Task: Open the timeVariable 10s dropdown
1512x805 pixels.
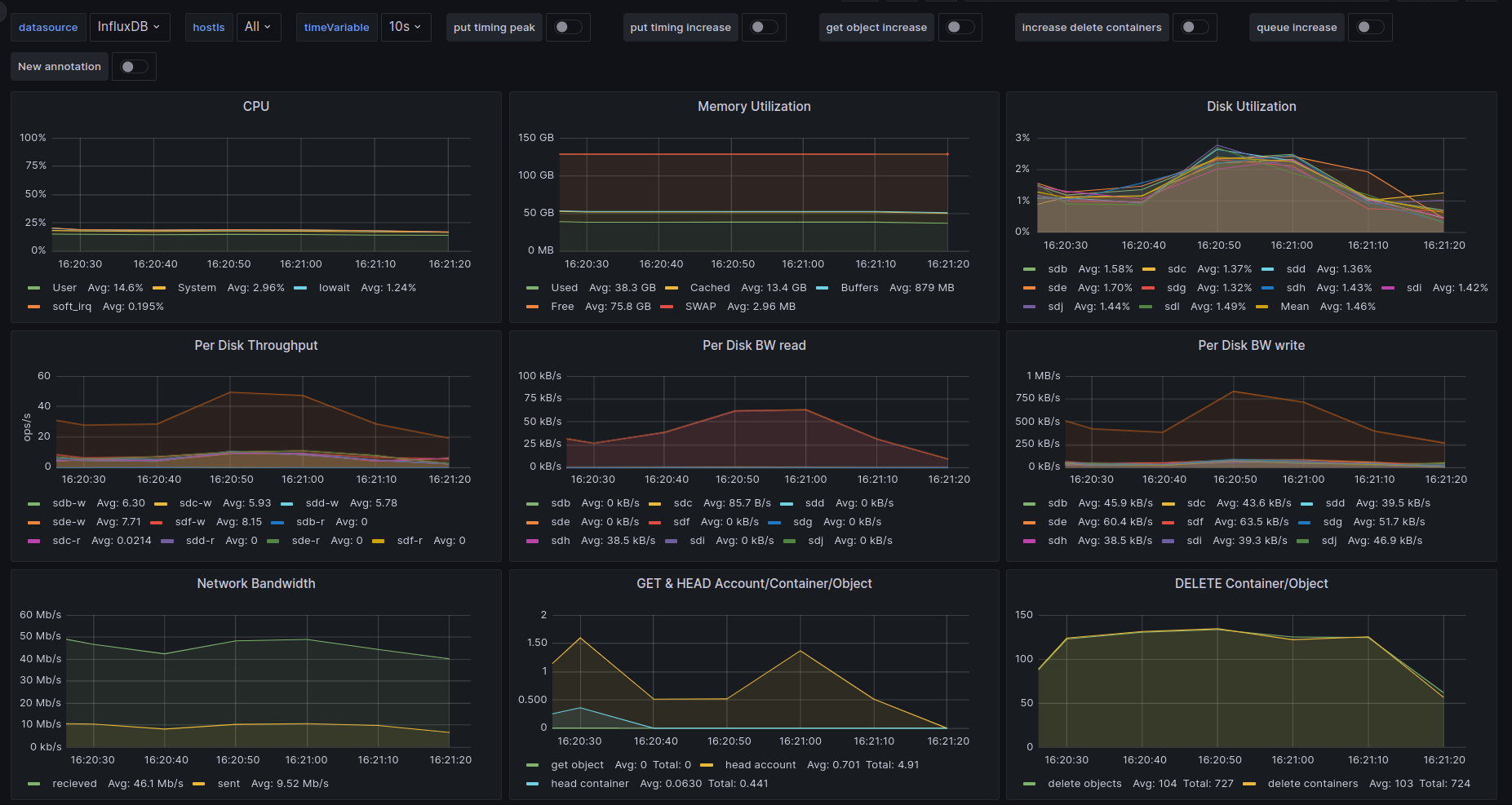Action: pos(405,27)
